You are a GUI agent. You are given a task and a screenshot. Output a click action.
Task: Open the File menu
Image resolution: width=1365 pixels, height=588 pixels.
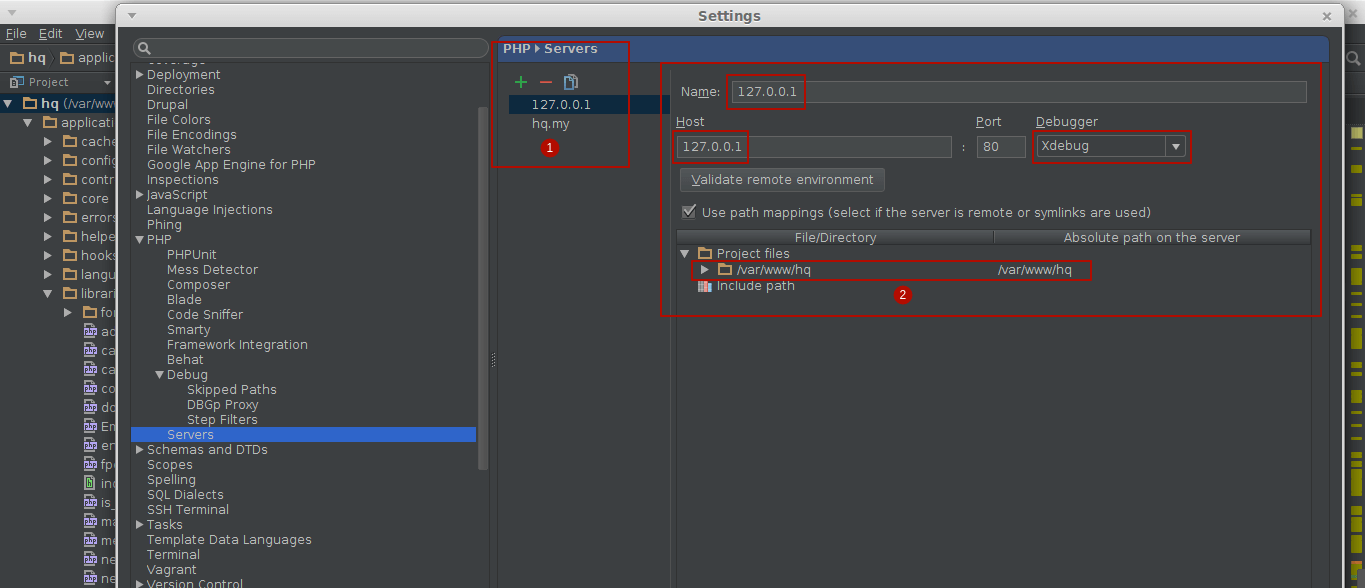point(16,34)
